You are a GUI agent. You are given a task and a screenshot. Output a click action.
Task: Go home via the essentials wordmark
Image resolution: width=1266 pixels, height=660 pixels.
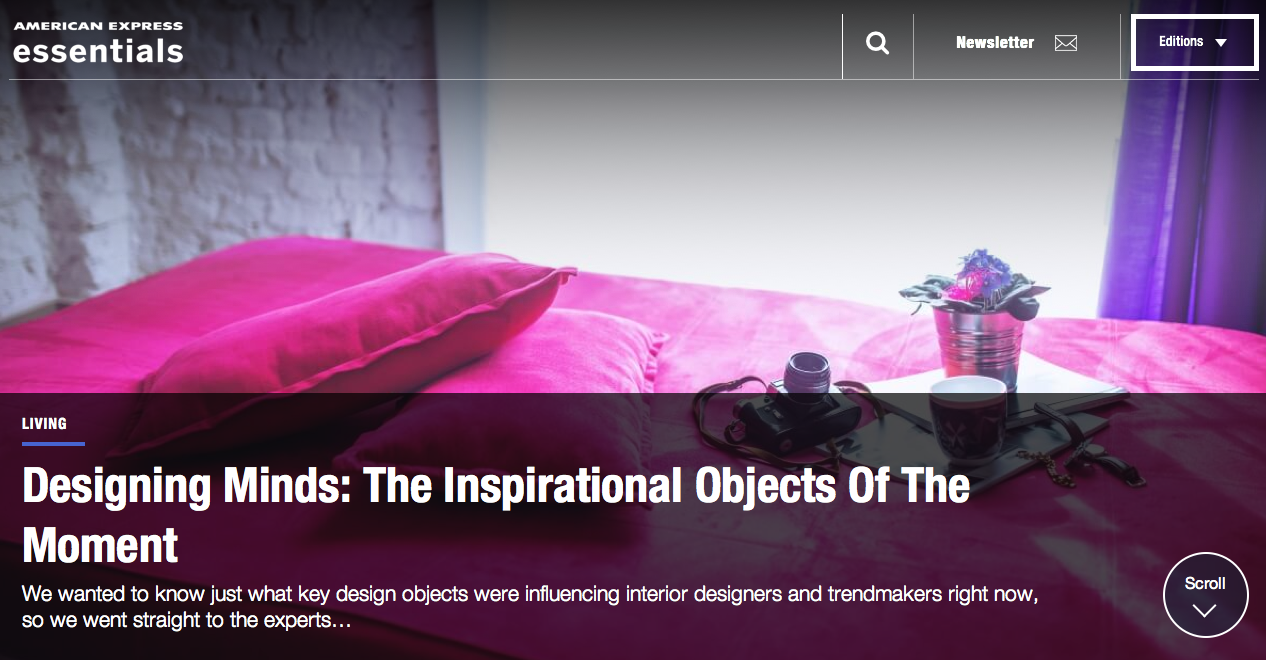98,50
